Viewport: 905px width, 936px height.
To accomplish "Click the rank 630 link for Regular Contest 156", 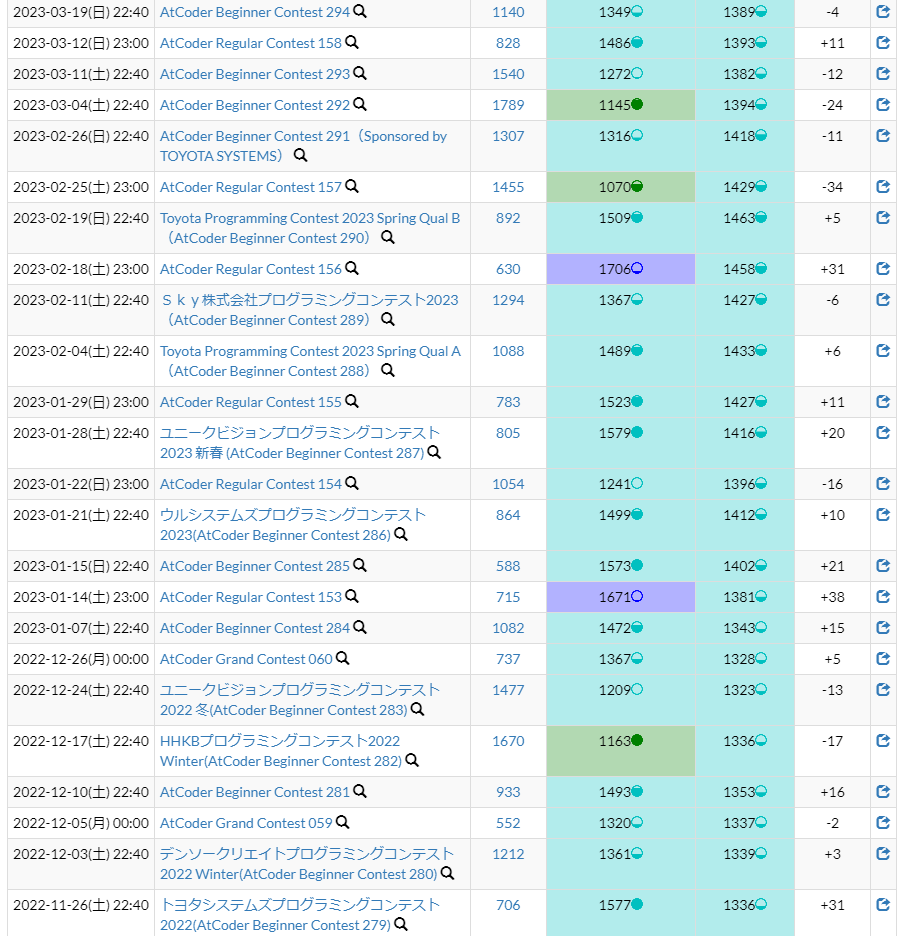I will click(507, 268).
